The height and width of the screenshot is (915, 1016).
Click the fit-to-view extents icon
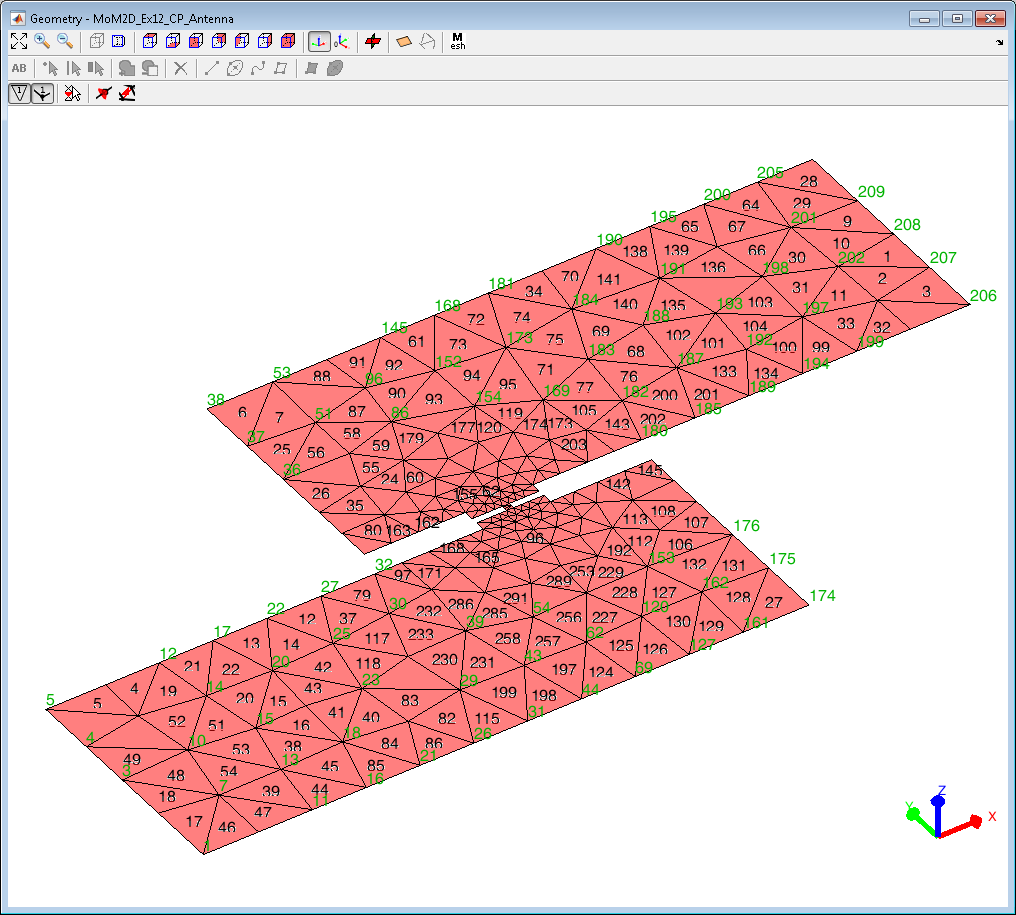[x=19, y=41]
